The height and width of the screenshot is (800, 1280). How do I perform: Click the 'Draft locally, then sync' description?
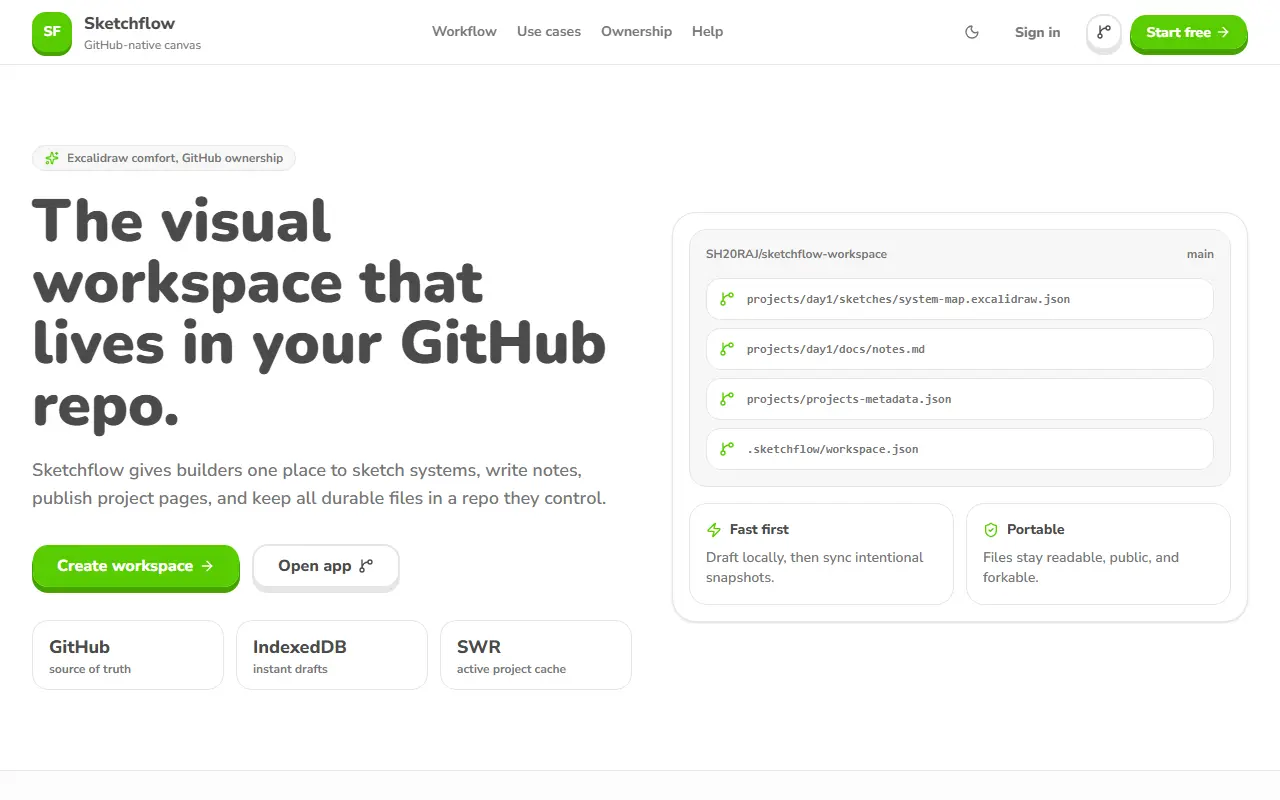(x=815, y=567)
